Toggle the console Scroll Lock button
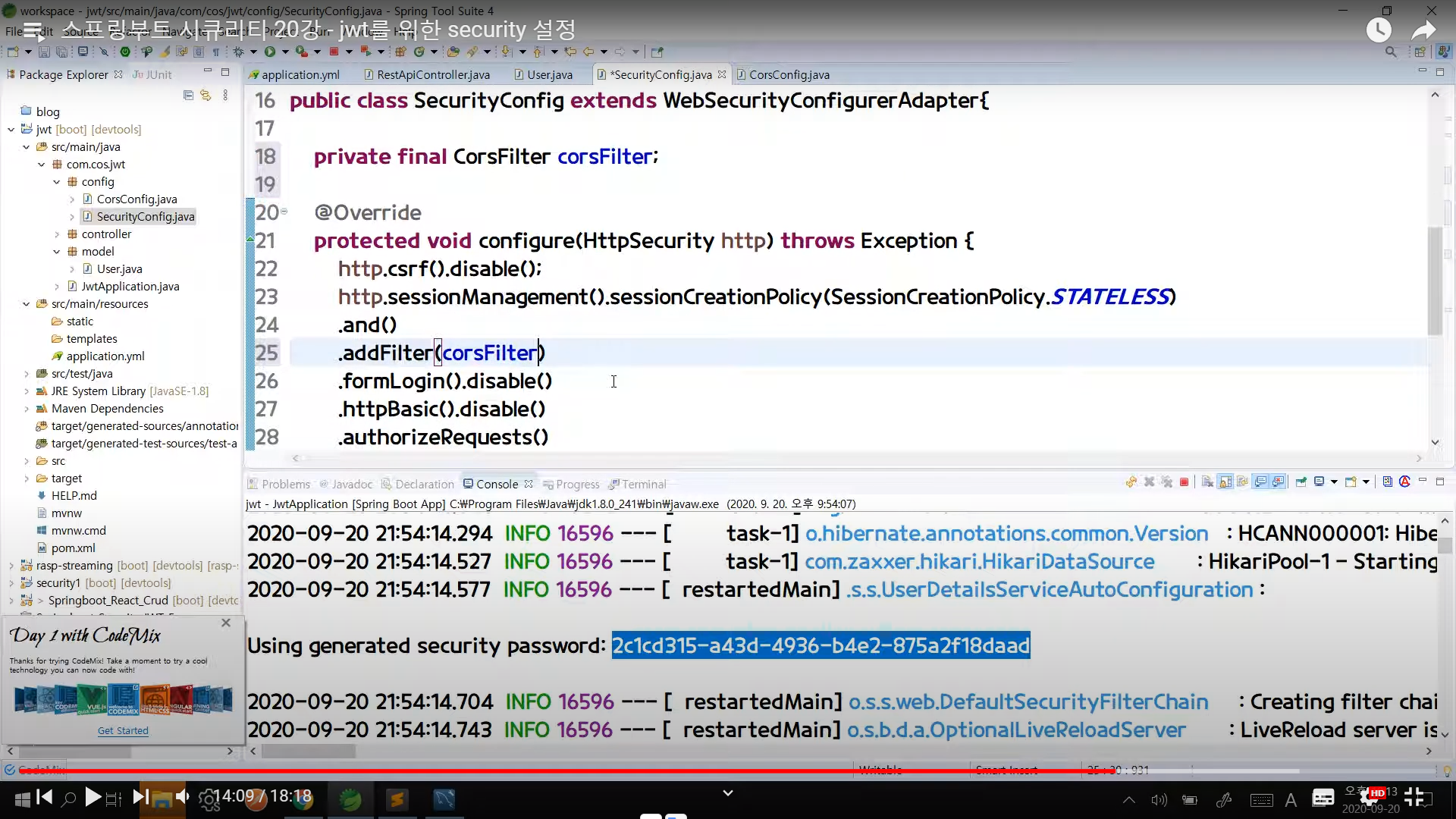Image resolution: width=1456 pixels, height=819 pixels. tap(1225, 482)
